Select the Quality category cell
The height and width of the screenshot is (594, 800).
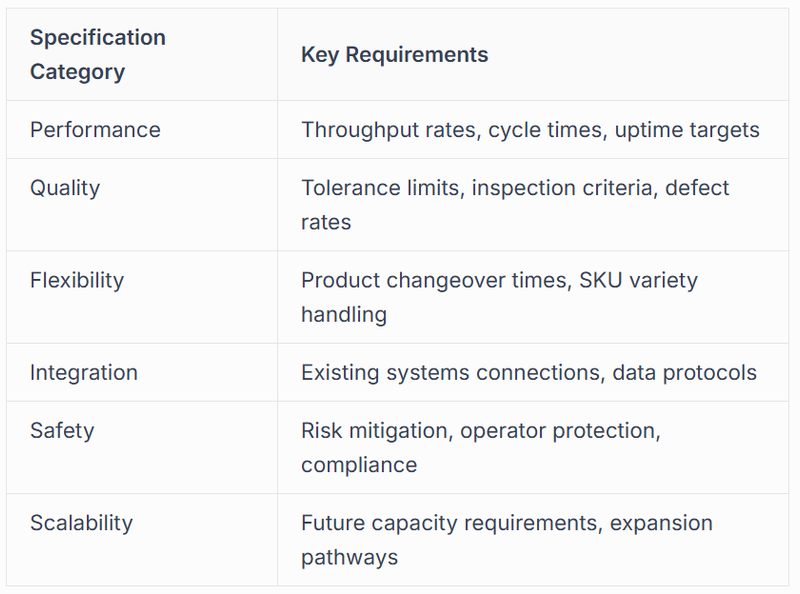click(65, 188)
